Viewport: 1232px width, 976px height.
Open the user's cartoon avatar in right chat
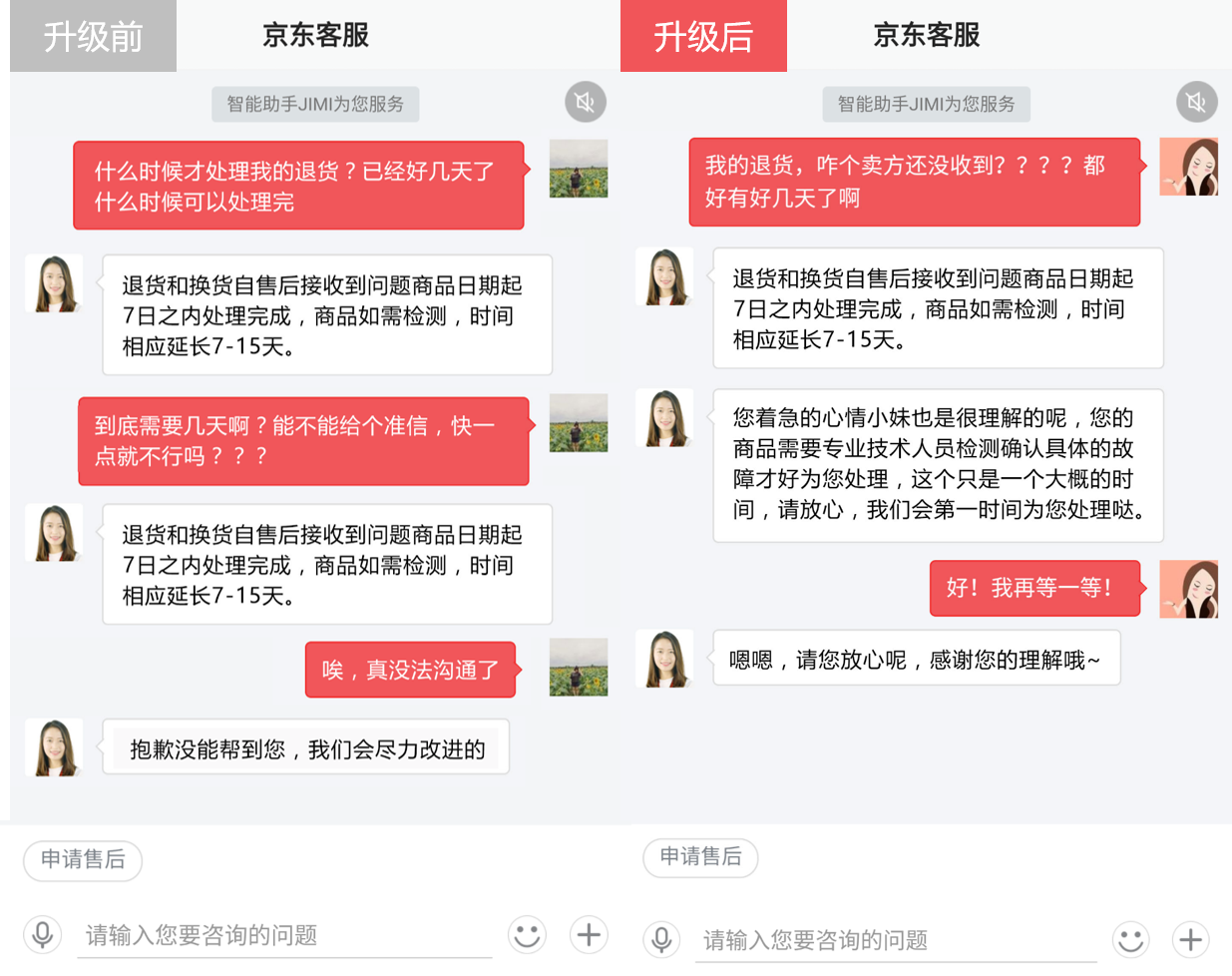(1189, 167)
